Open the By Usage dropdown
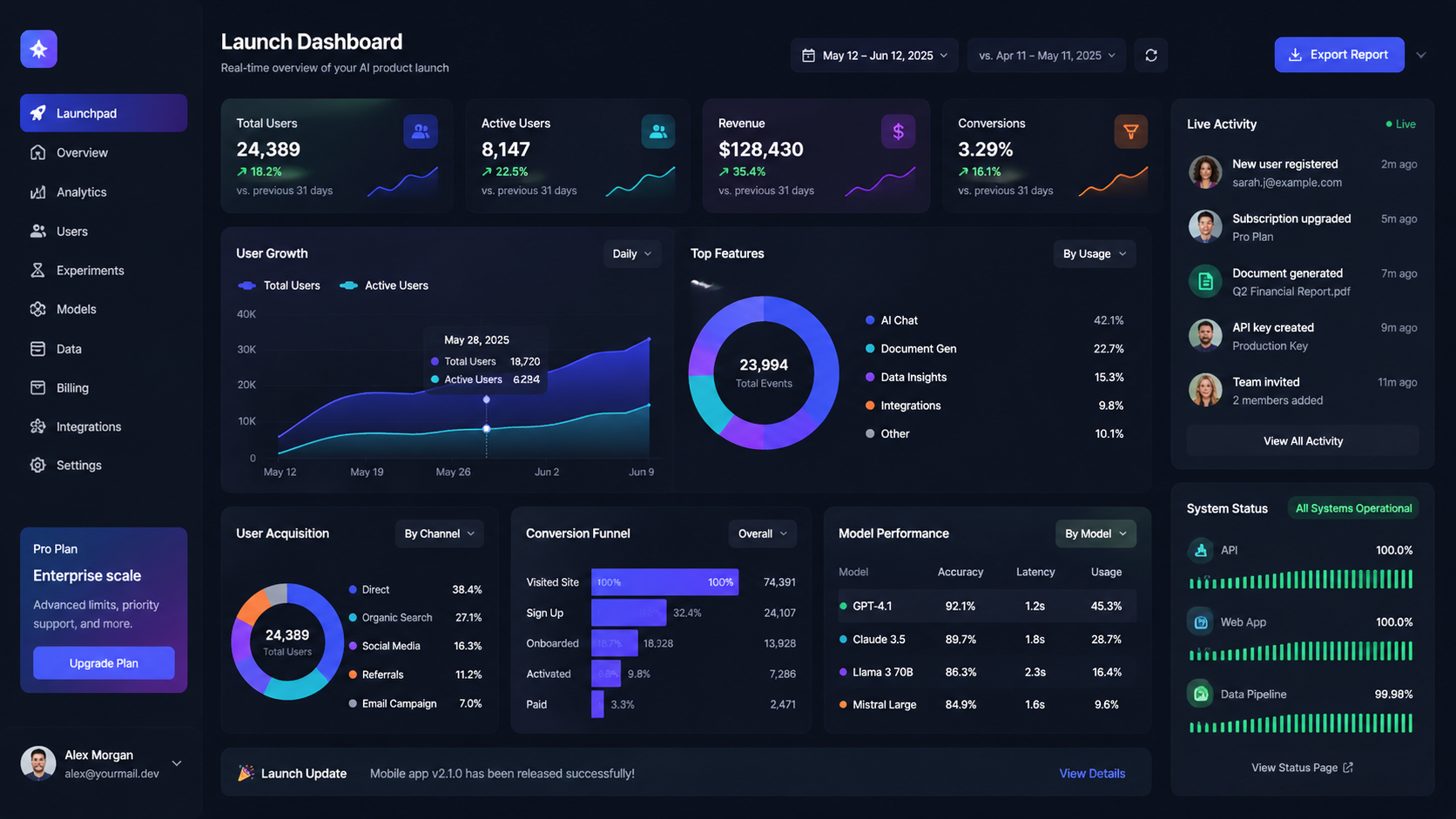The width and height of the screenshot is (1456, 819). click(x=1095, y=254)
